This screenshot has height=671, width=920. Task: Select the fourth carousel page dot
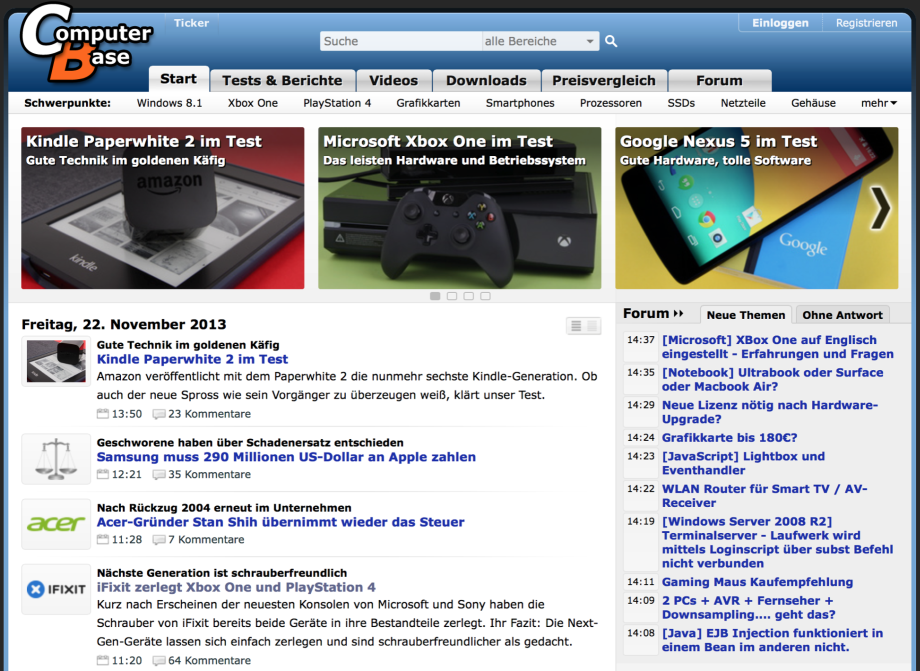click(x=485, y=296)
